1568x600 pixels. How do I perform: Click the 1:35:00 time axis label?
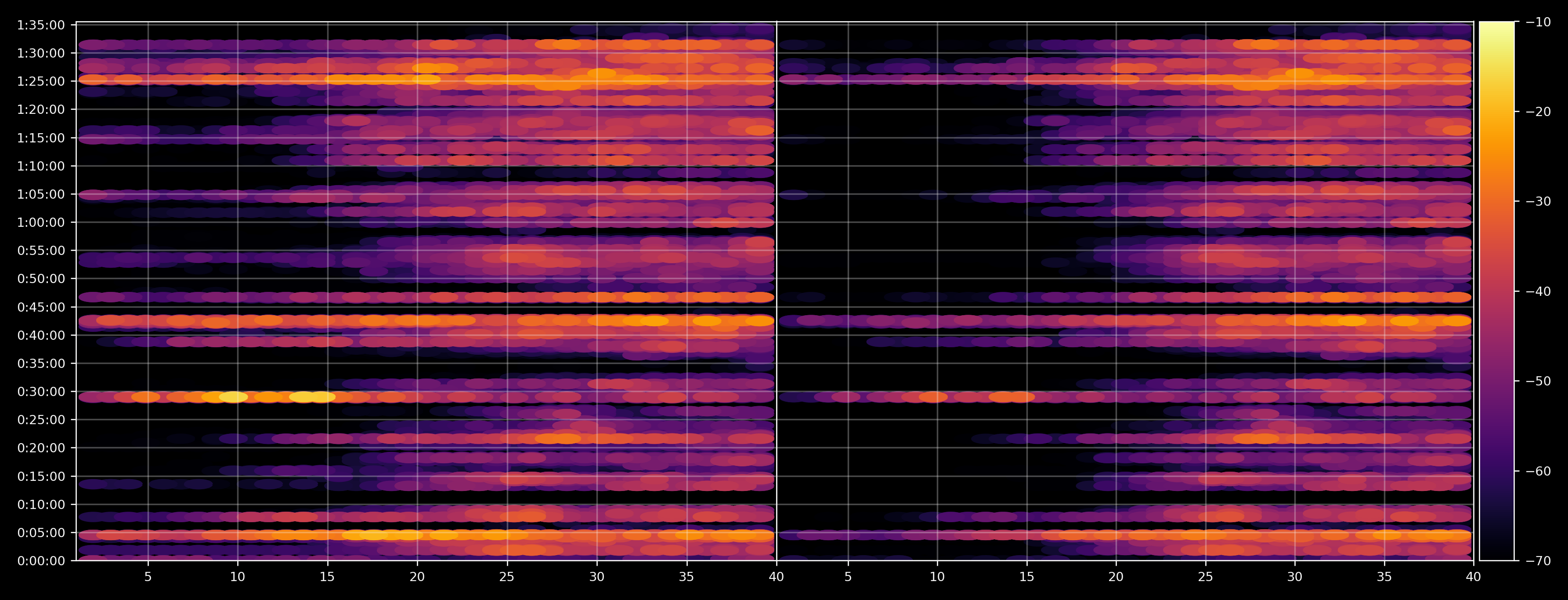click(x=41, y=25)
